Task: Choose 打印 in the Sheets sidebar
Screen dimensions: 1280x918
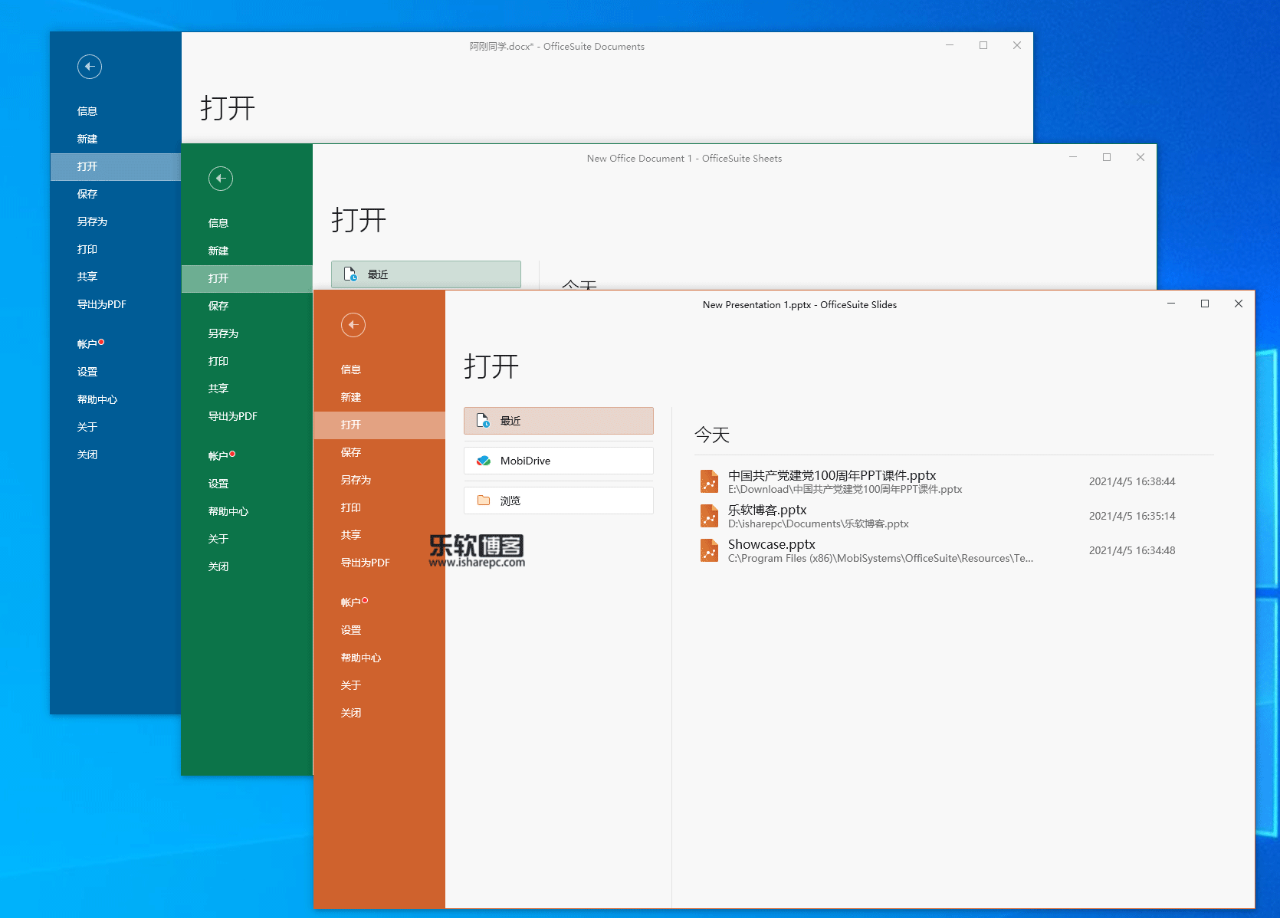Action: click(219, 361)
